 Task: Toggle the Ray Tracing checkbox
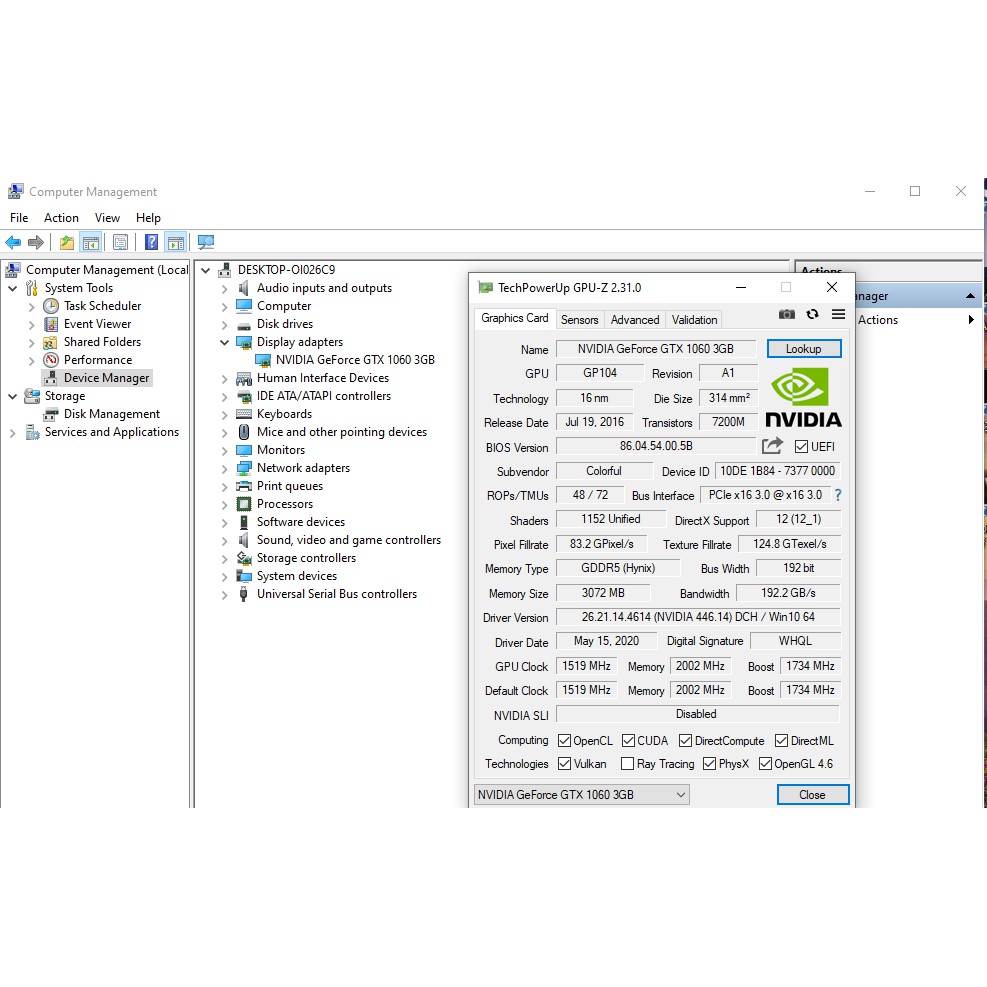click(x=627, y=764)
